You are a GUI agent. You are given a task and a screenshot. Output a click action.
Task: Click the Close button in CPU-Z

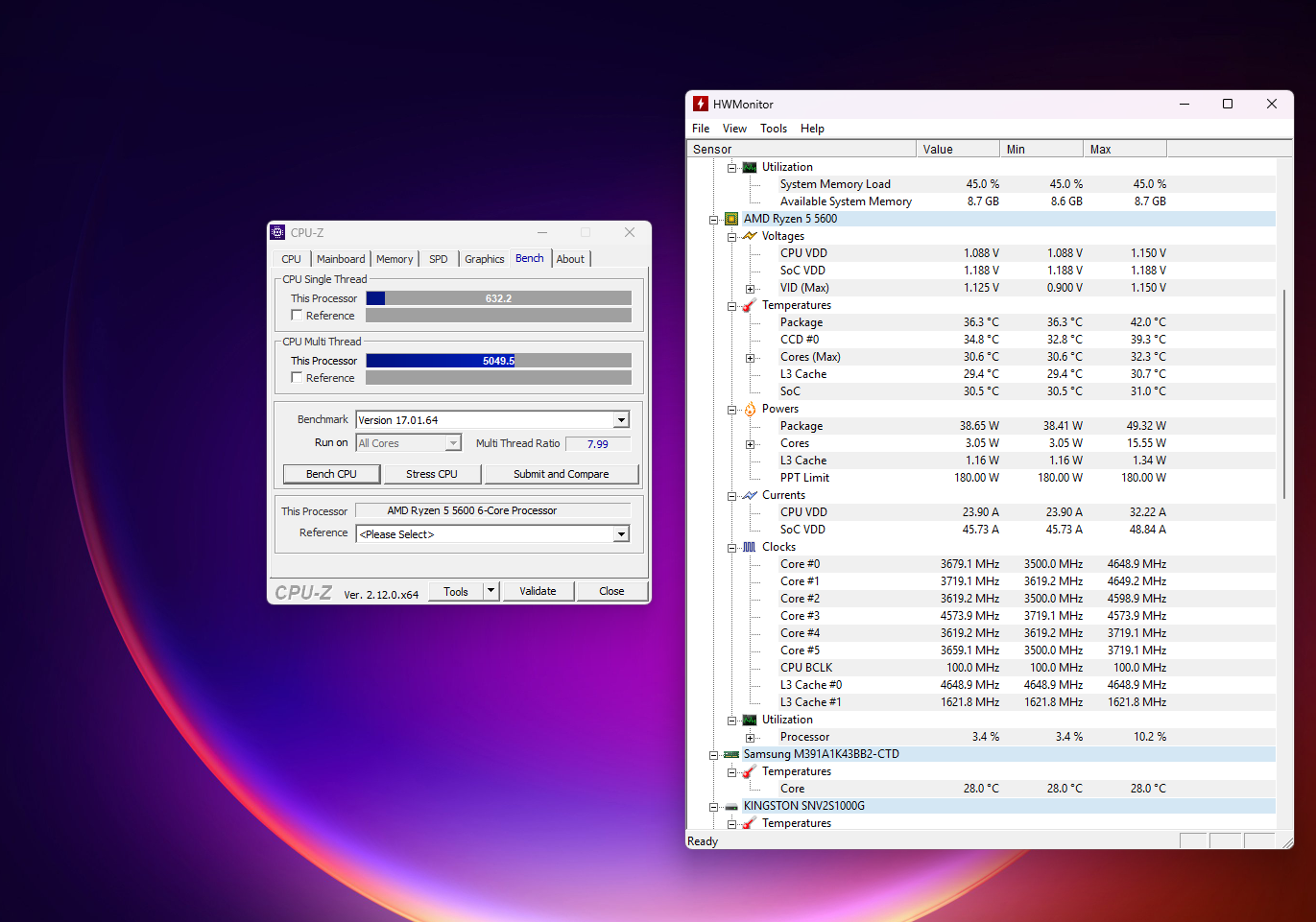point(611,591)
